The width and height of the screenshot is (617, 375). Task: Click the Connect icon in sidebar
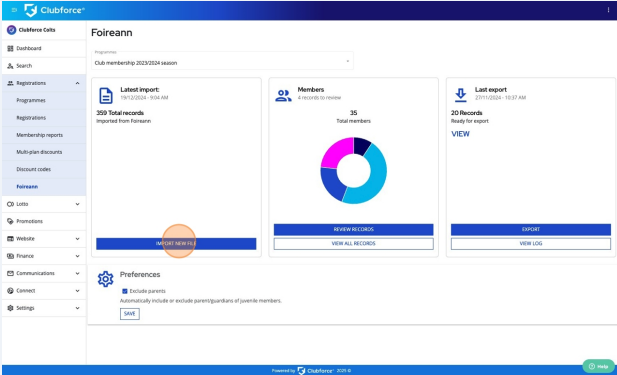coord(10,291)
